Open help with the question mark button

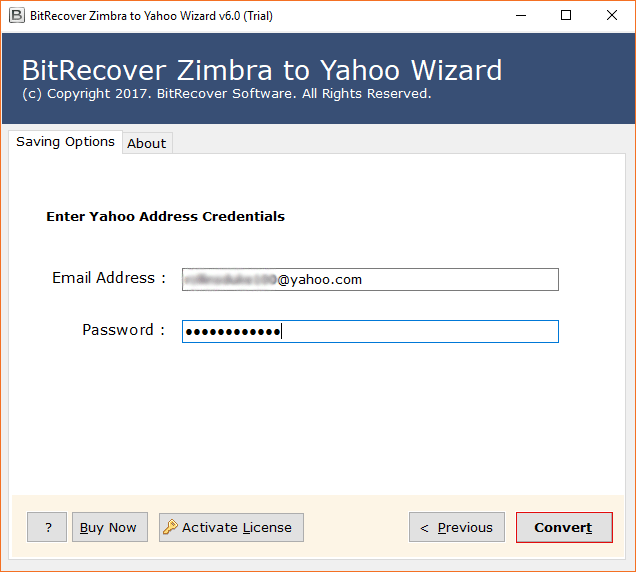click(47, 527)
